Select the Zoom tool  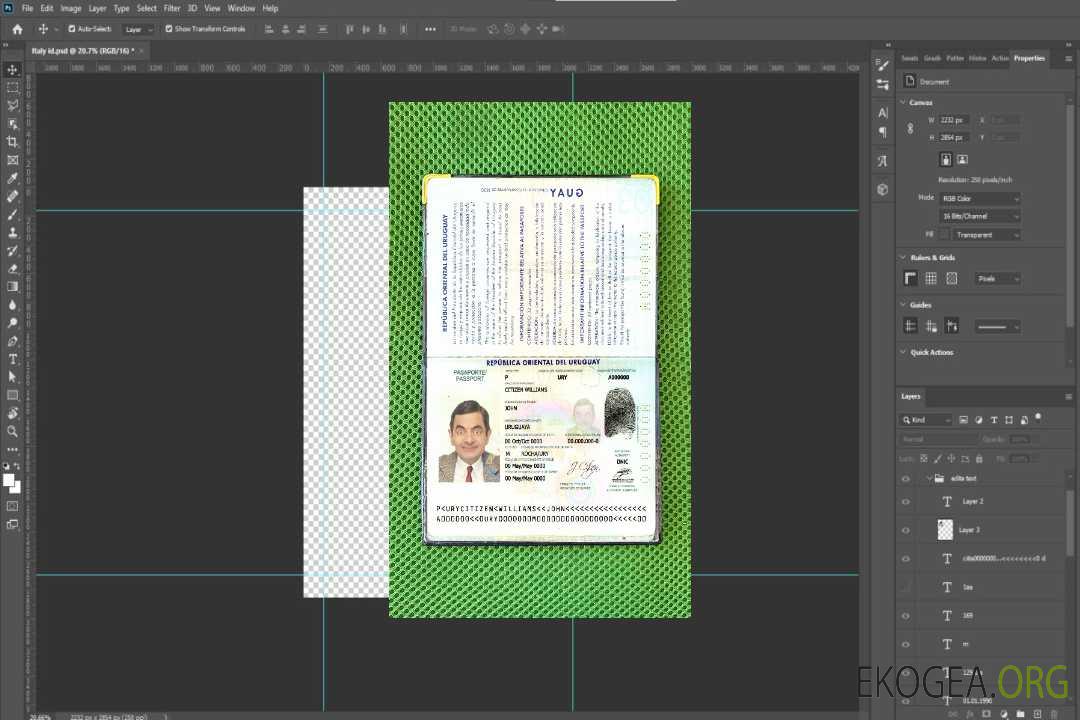coord(12,431)
